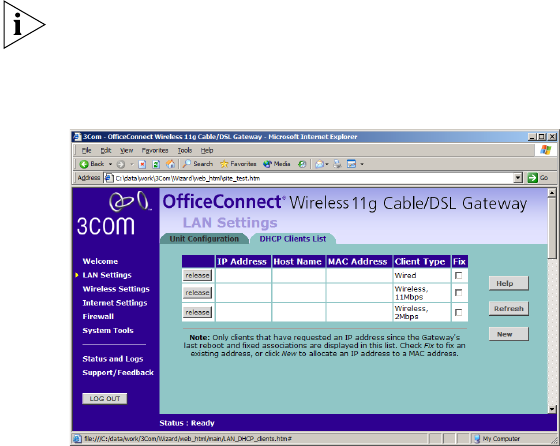Click the LOG OUT button
Viewport: 560px width, 446px height.
click(105, 399)
